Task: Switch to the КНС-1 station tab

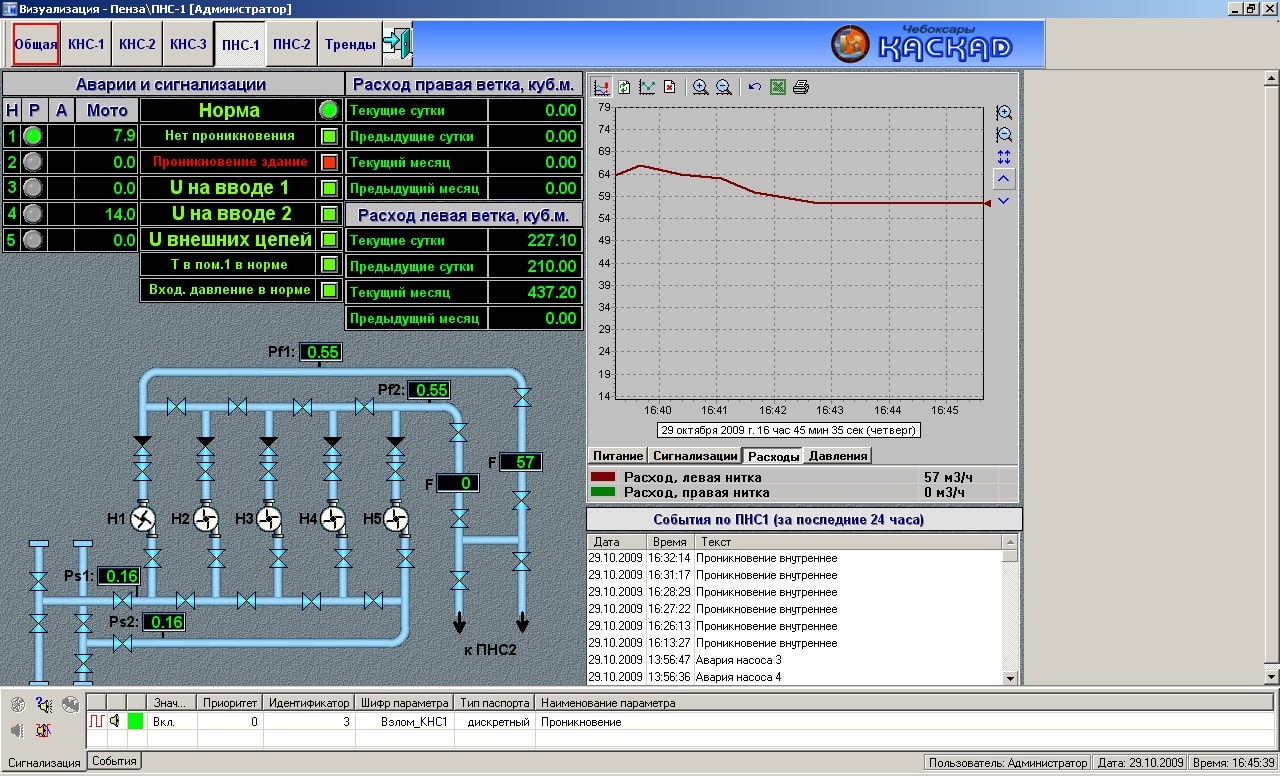Action: 86,44
